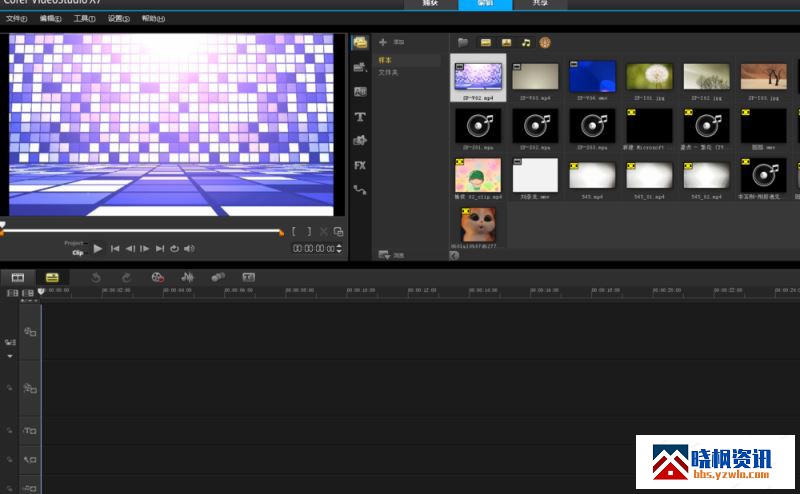The height and width of the screenshot is (494, 800).
Task: Step to the next frame
Action: click(x=145, y=249)
